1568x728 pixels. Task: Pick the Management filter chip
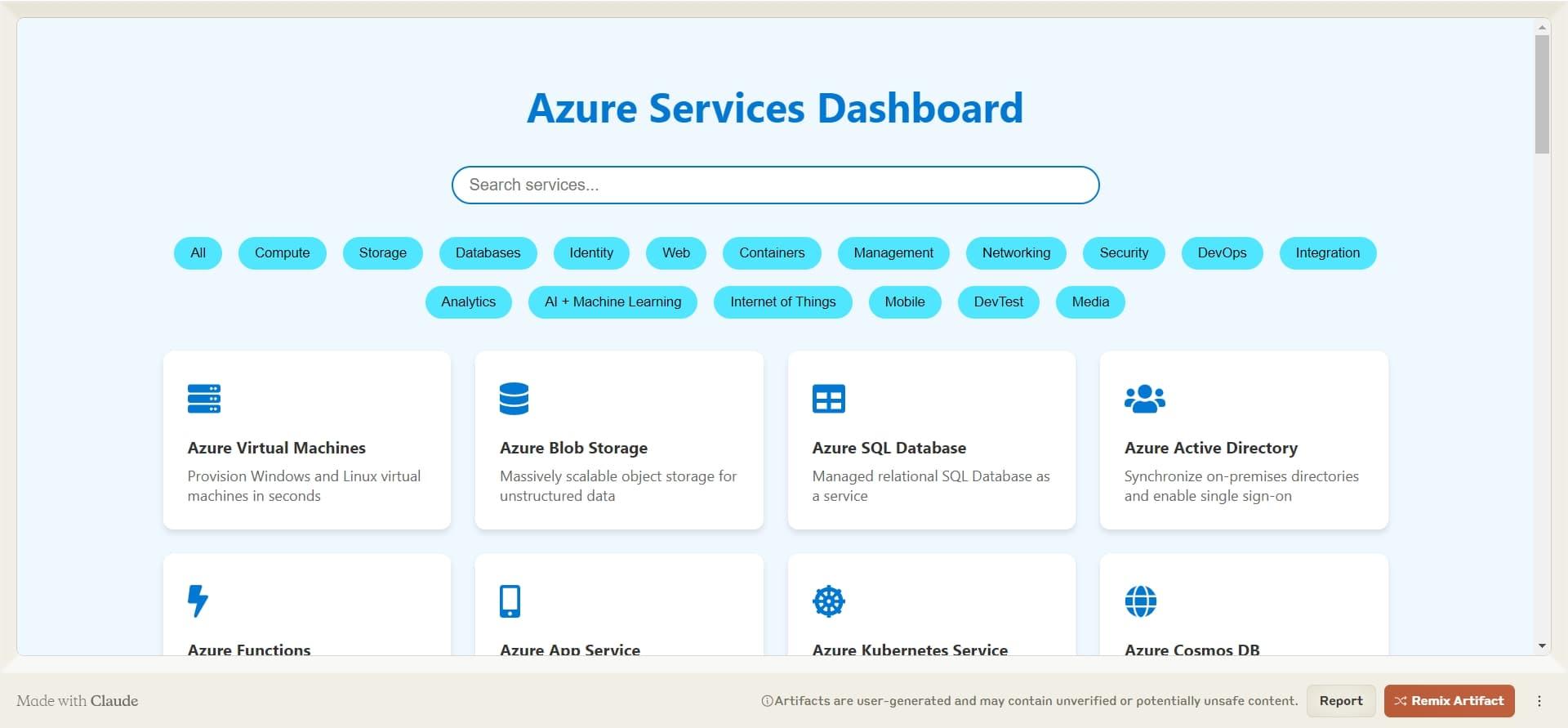(893, 253)
